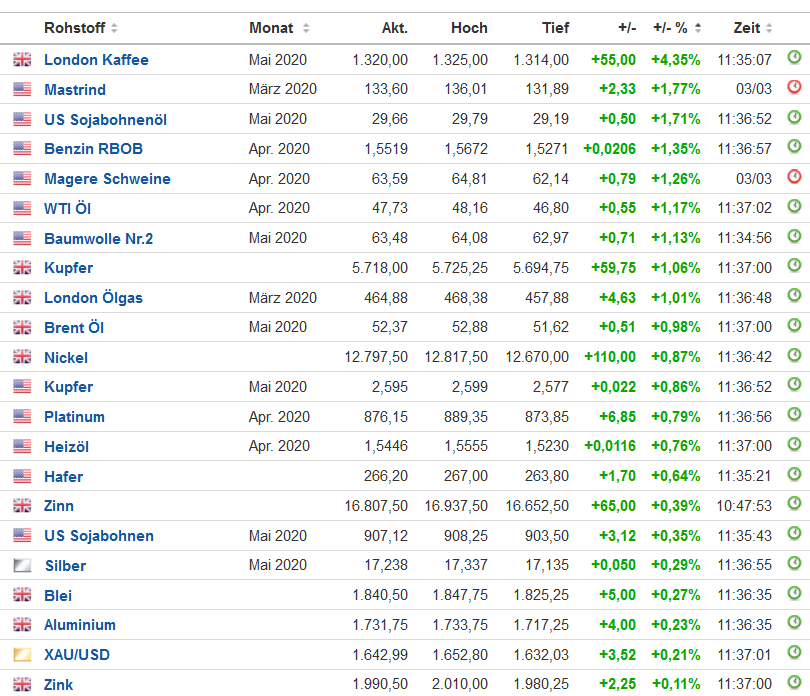Open the Blei commodity link
The height and width of the screenshot is (696, 810).
[x=58, y=596]
